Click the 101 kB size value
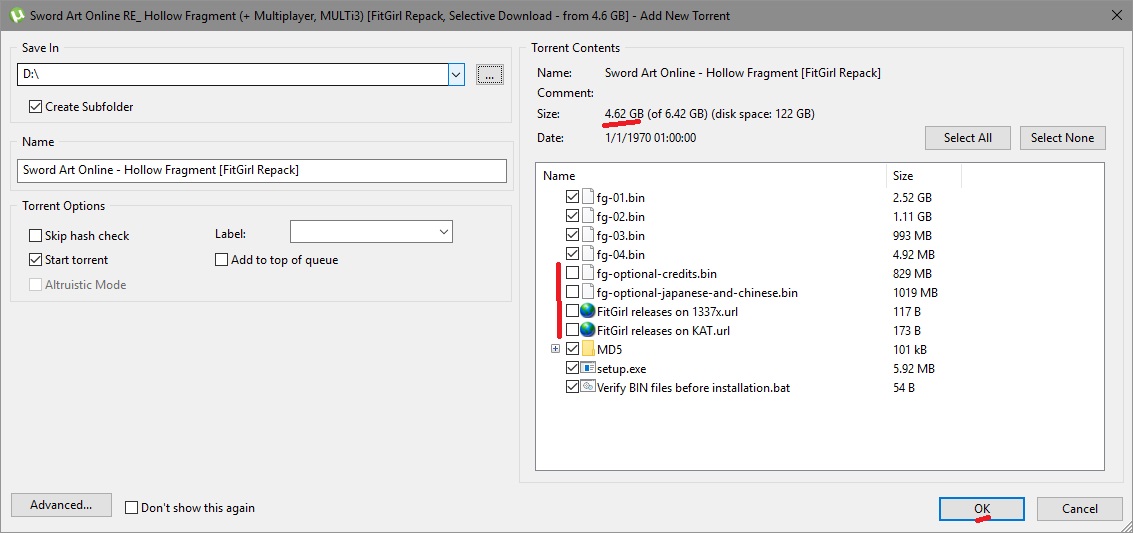The width and height of the screenshot is (1133, 533). click(910, 350)
